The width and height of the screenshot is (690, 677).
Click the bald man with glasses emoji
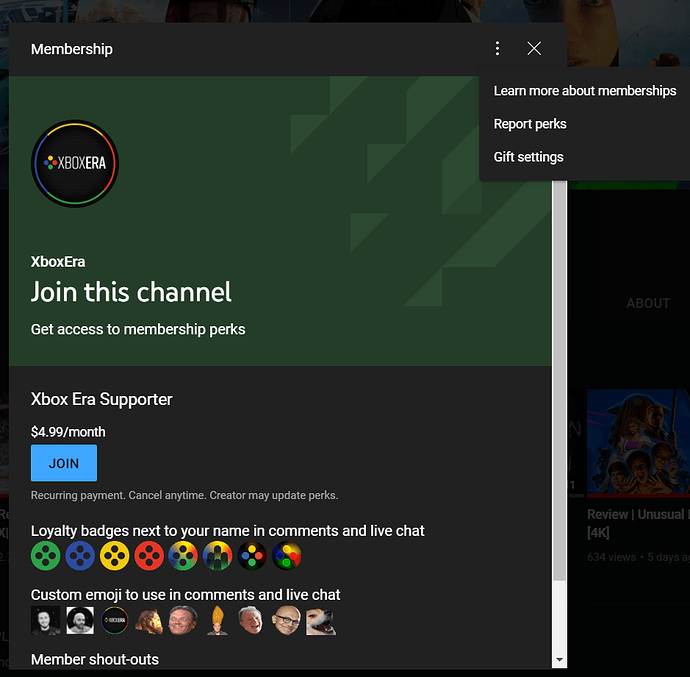click(286, 620)
